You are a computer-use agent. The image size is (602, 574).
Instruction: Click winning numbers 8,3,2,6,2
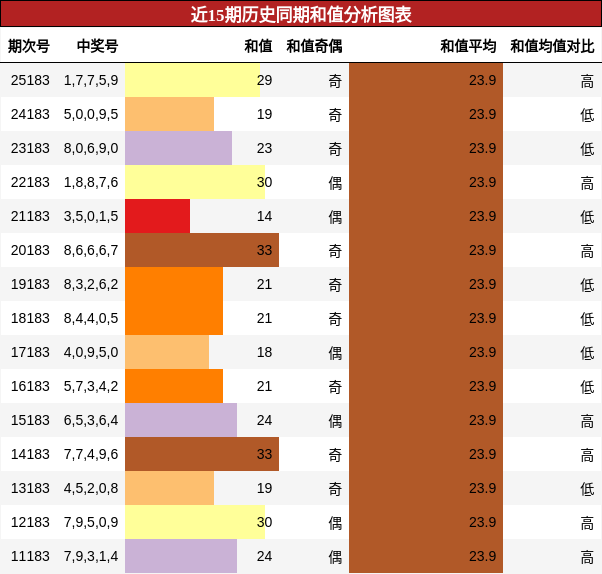click(x=91, y=284)
